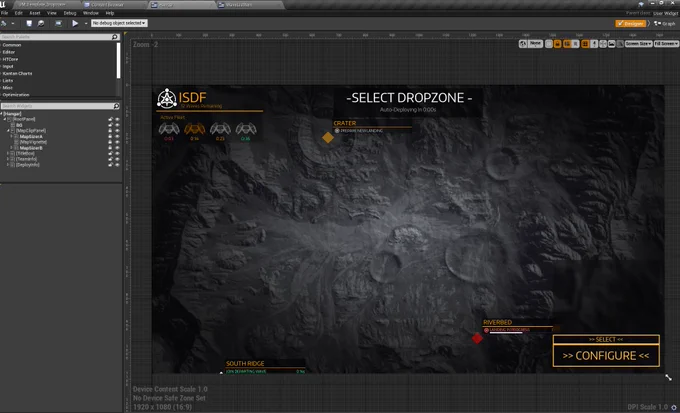Viewport: 680px width, 413px height.
Task: Open the File menu
Action: click(4, 13)
